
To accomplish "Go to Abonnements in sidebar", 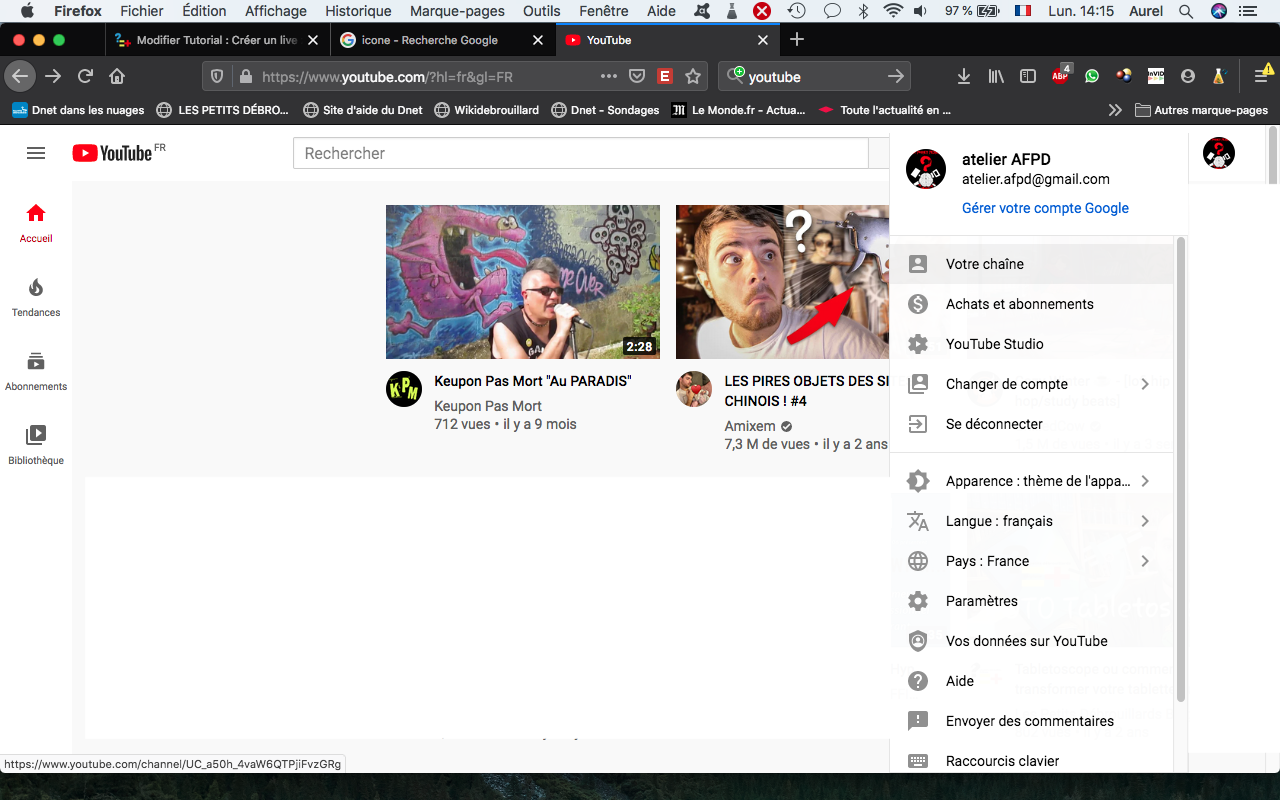I will 36,362.
